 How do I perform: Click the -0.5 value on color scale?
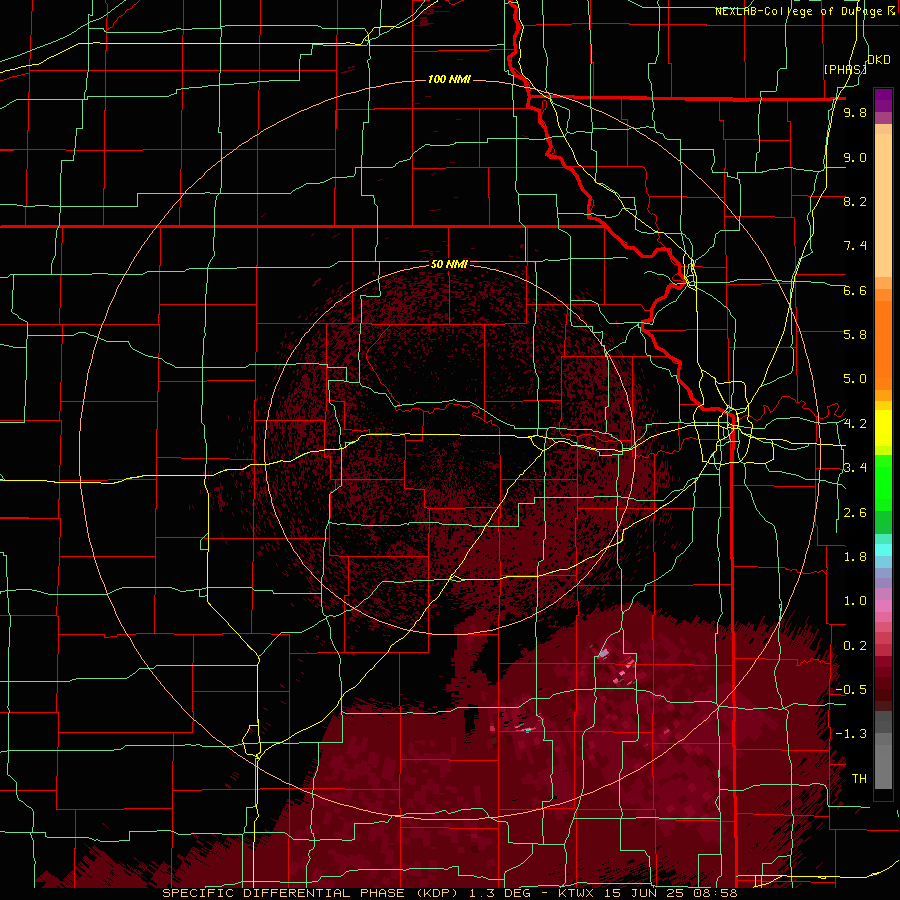pos(851,690)
